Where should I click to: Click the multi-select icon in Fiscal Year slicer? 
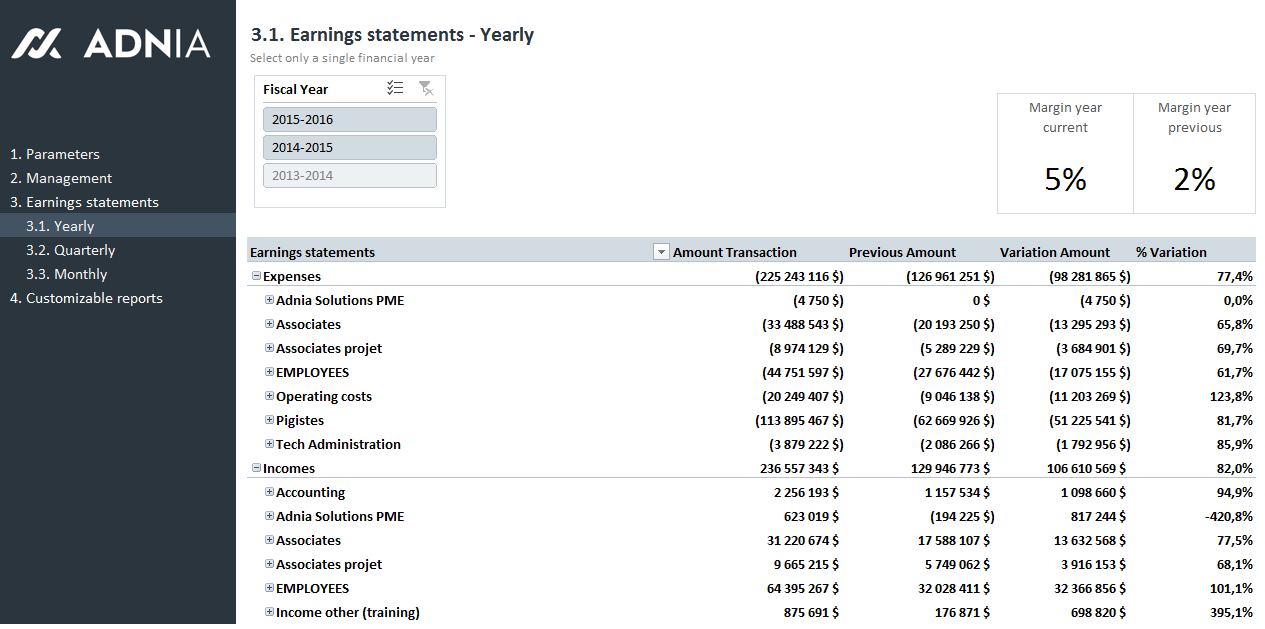tap(395, 89)
